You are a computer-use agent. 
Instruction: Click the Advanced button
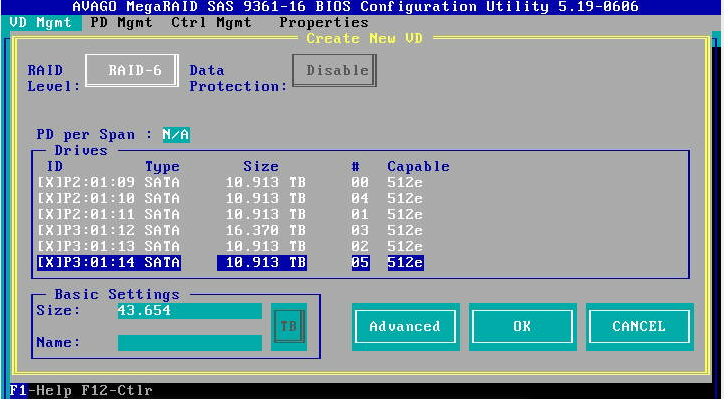click(x=405, y=326)
